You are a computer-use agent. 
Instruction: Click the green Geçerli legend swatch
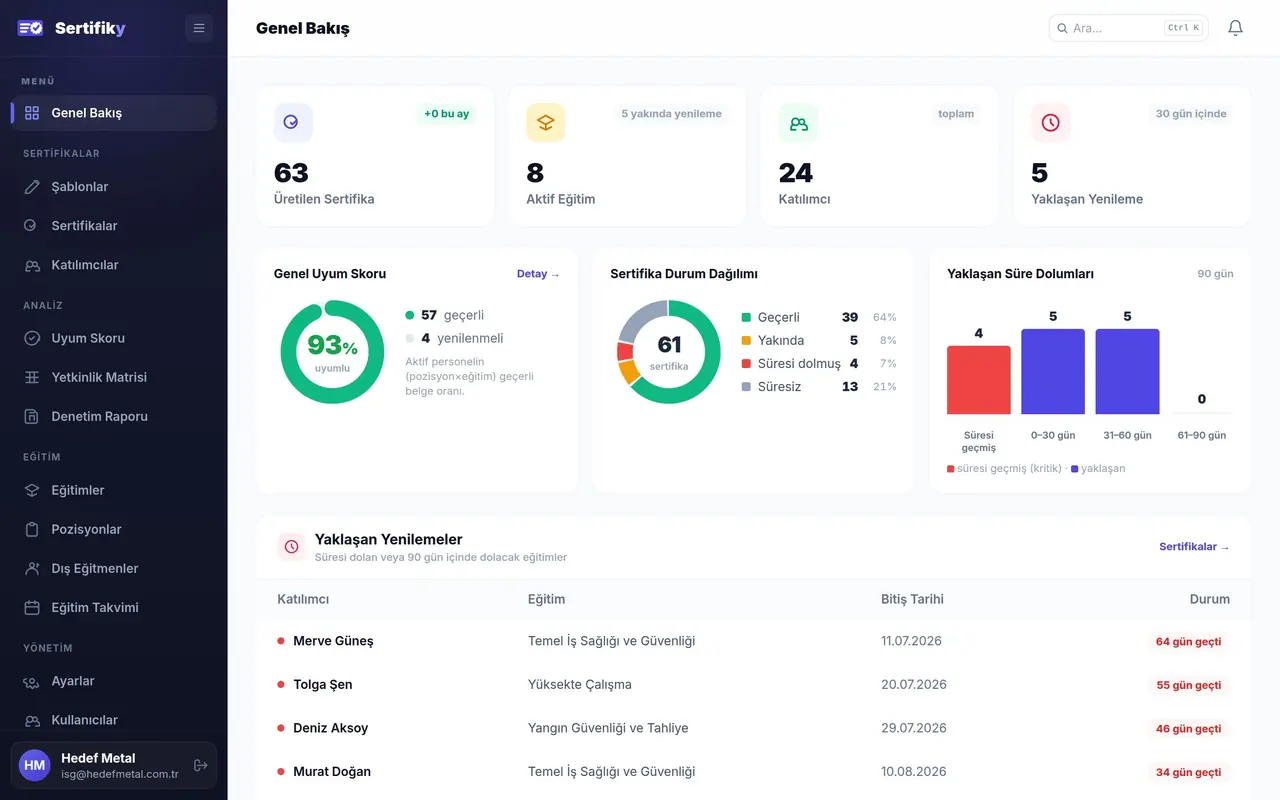pyautogui.click(x=746, y=317)
